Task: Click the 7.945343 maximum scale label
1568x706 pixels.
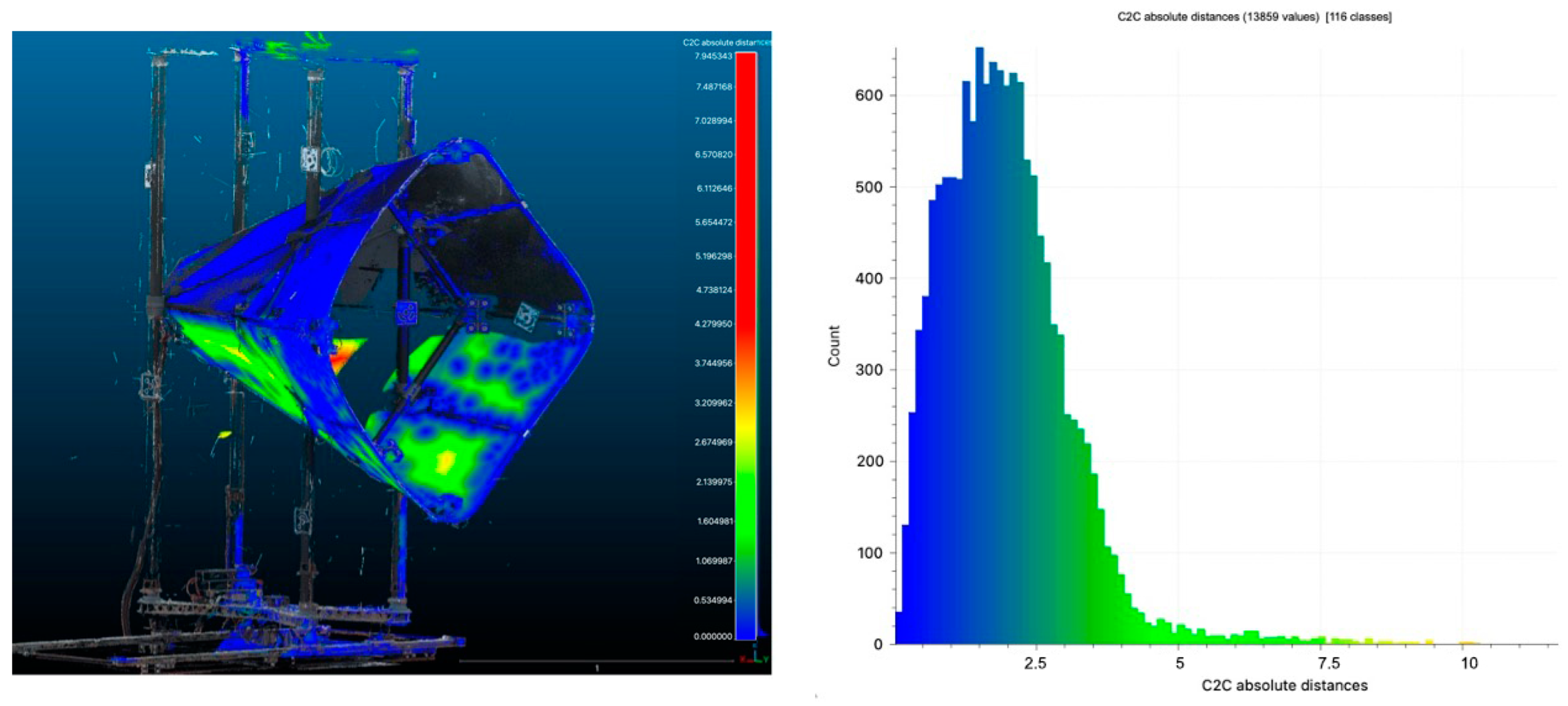Action: [714, 56]
